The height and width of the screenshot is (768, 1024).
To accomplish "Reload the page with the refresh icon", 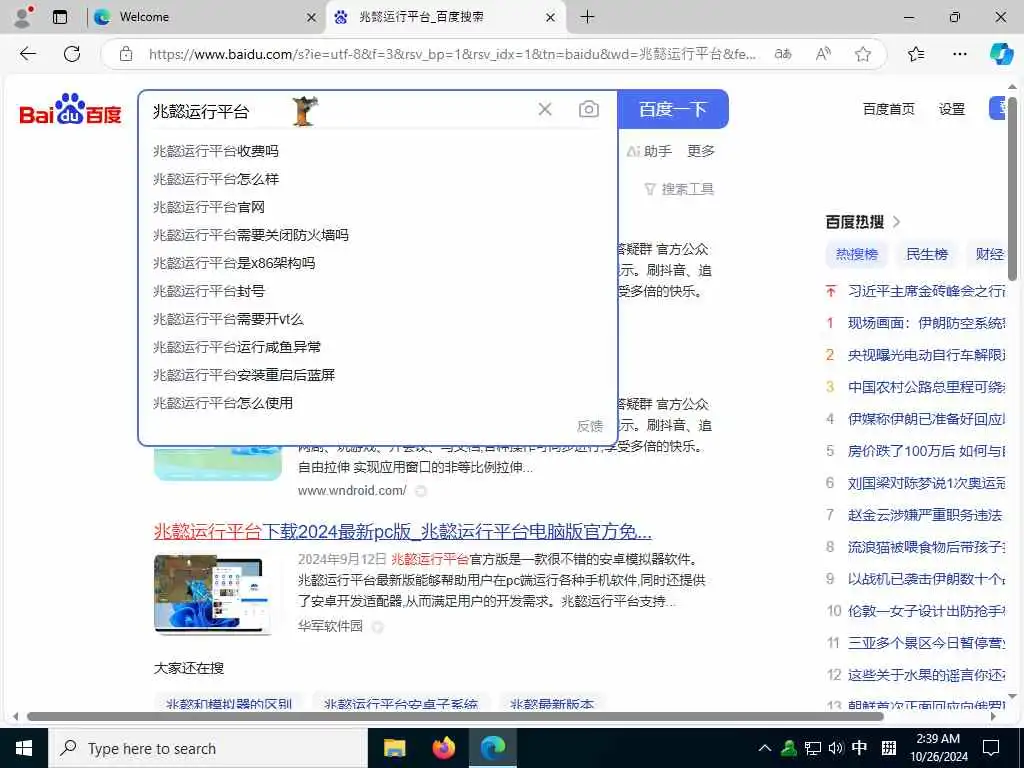I will (72, 54).
